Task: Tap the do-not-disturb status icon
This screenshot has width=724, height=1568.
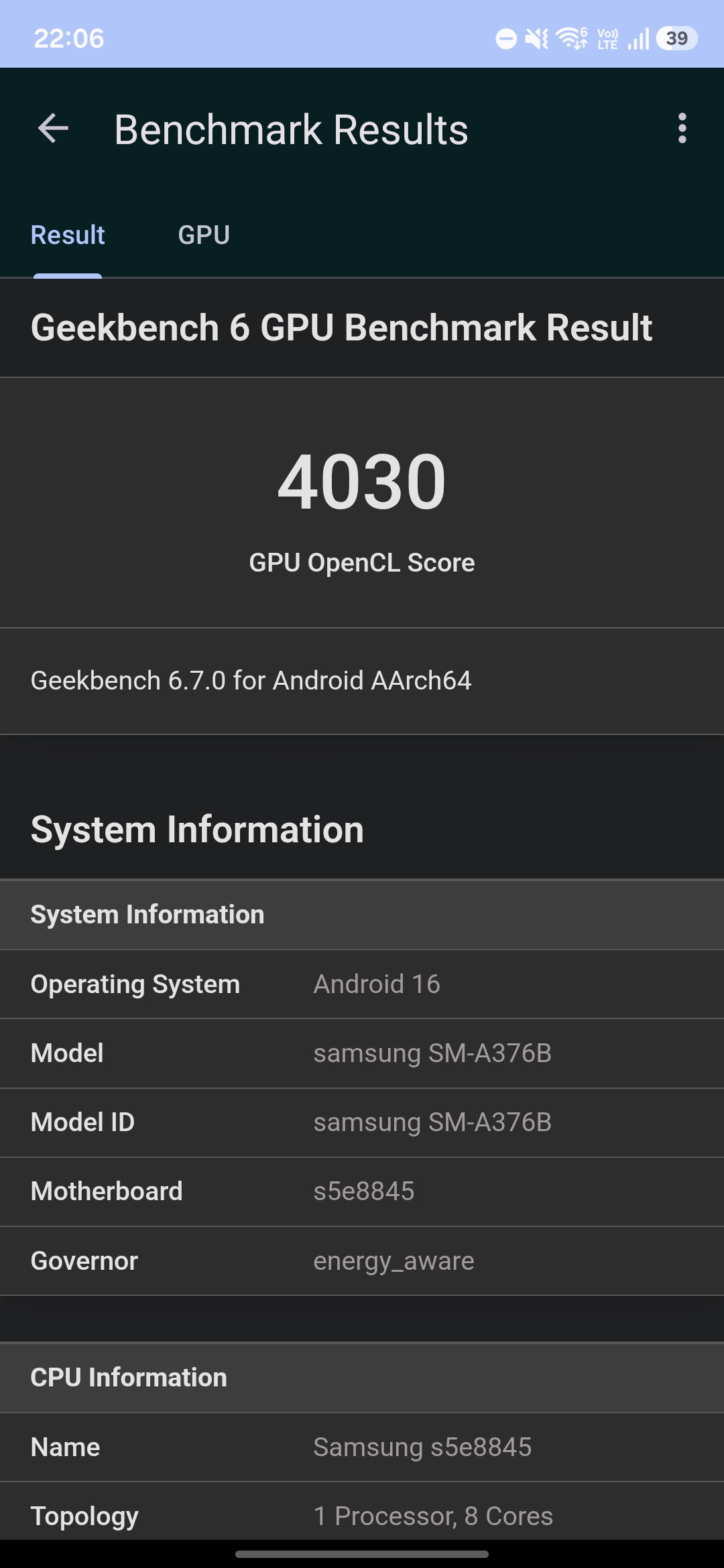Action: point(506,39)
